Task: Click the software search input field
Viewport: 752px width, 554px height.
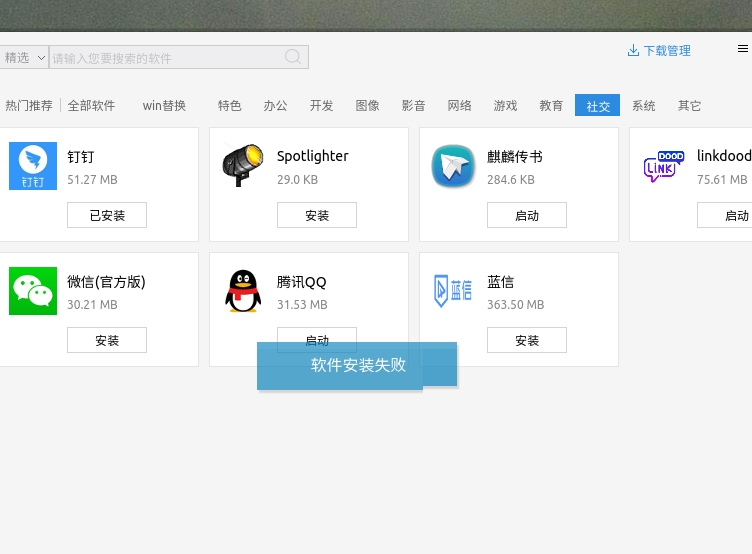Action: pyautogui.click(x=165, y=58)
